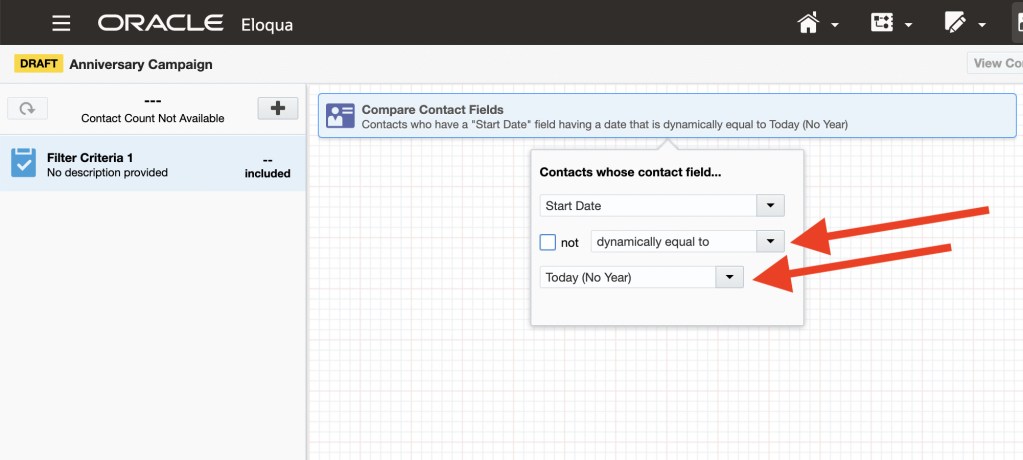Click 'Contact Count Not Available' text
The width and height of the screenshot is (1023, 460).
pyautogui.click(x=153, y=118)
